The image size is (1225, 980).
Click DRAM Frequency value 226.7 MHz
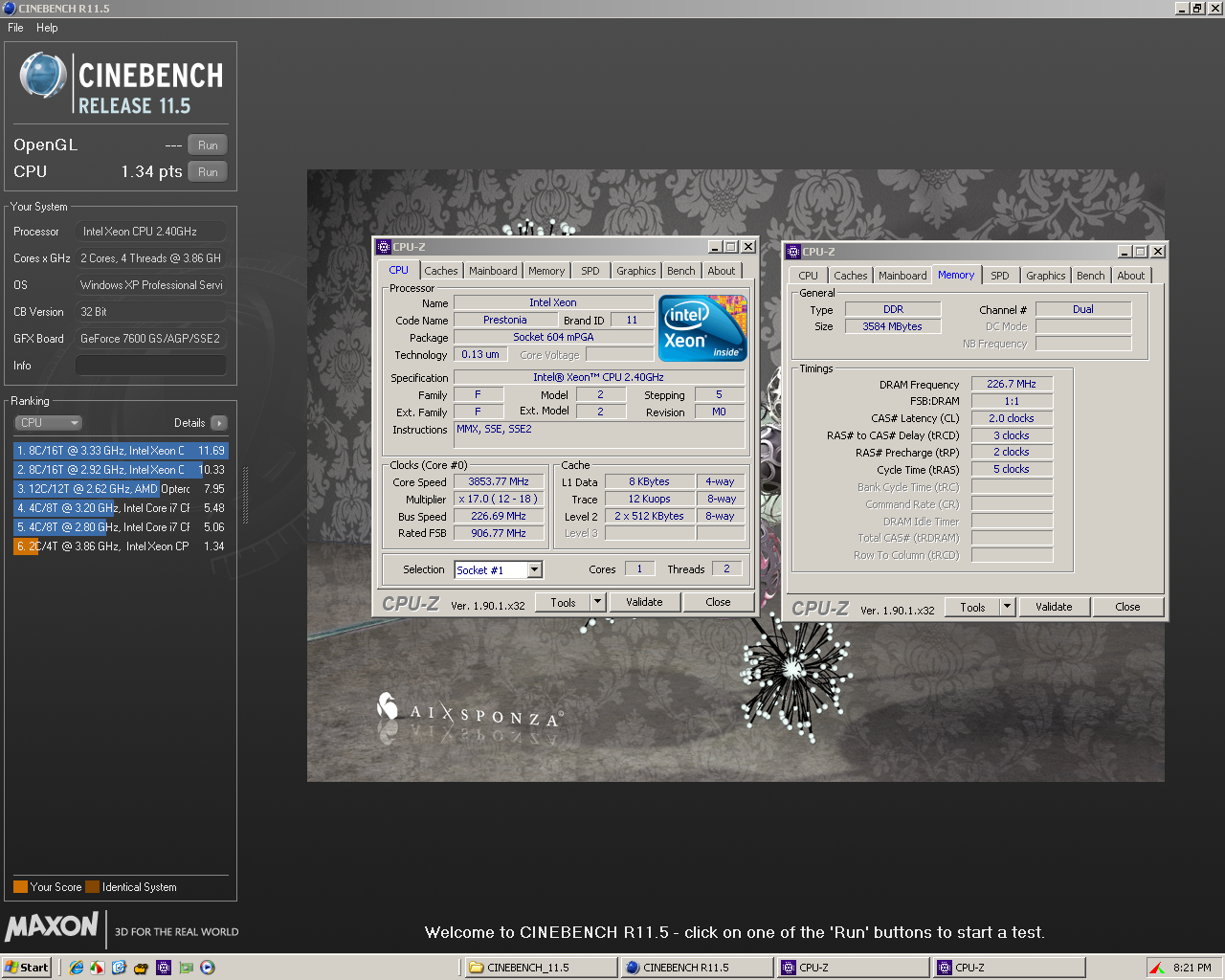point(1012,385)
